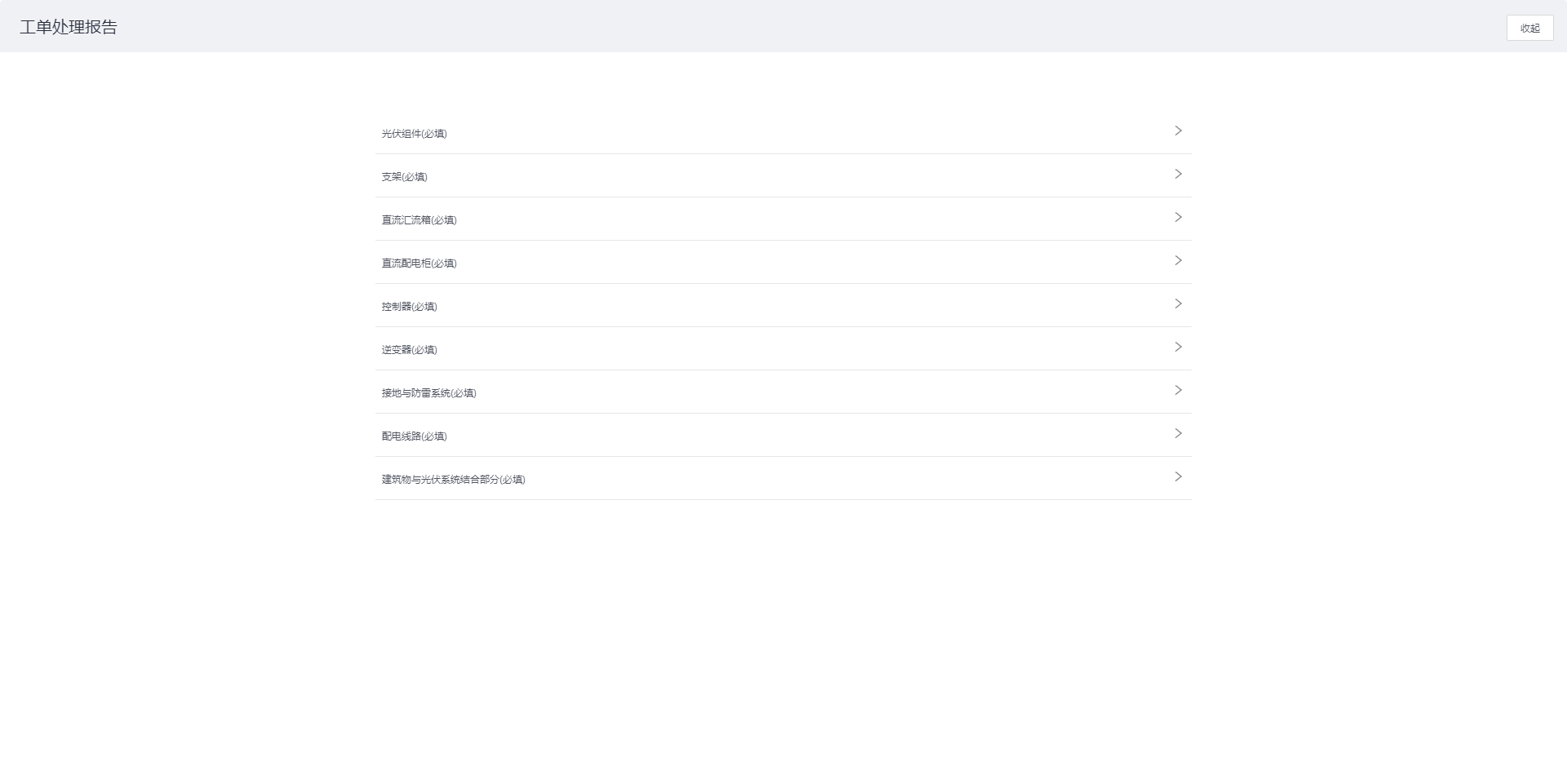The image size is (1567, 784).
Task: Select 直流配电柜(必填) label text
Action: [x=419, y=264]
